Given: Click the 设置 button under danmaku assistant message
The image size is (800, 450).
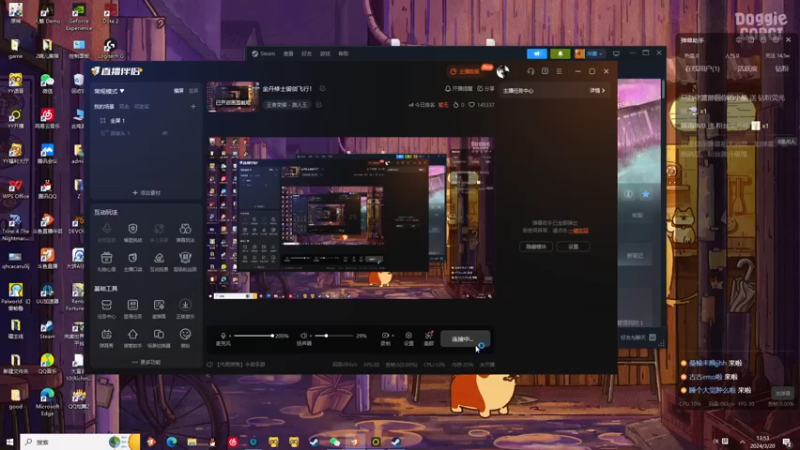Looking at the screenshot, I should tap(573, 246).
